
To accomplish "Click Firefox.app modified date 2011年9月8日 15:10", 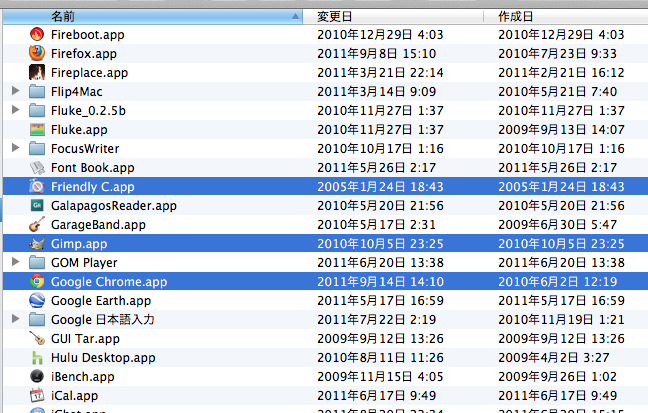I will (376, 54).
